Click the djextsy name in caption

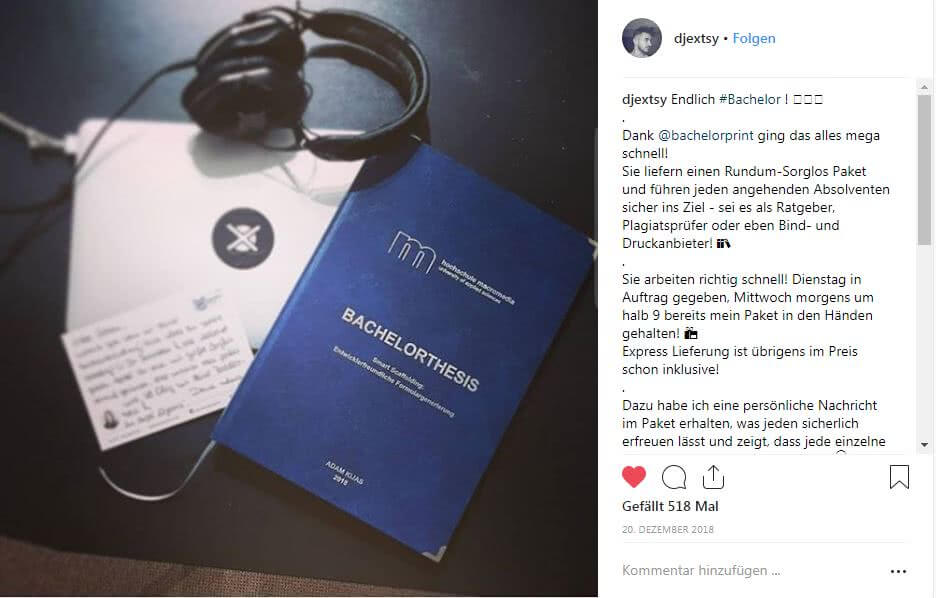(x=644, y=99)
